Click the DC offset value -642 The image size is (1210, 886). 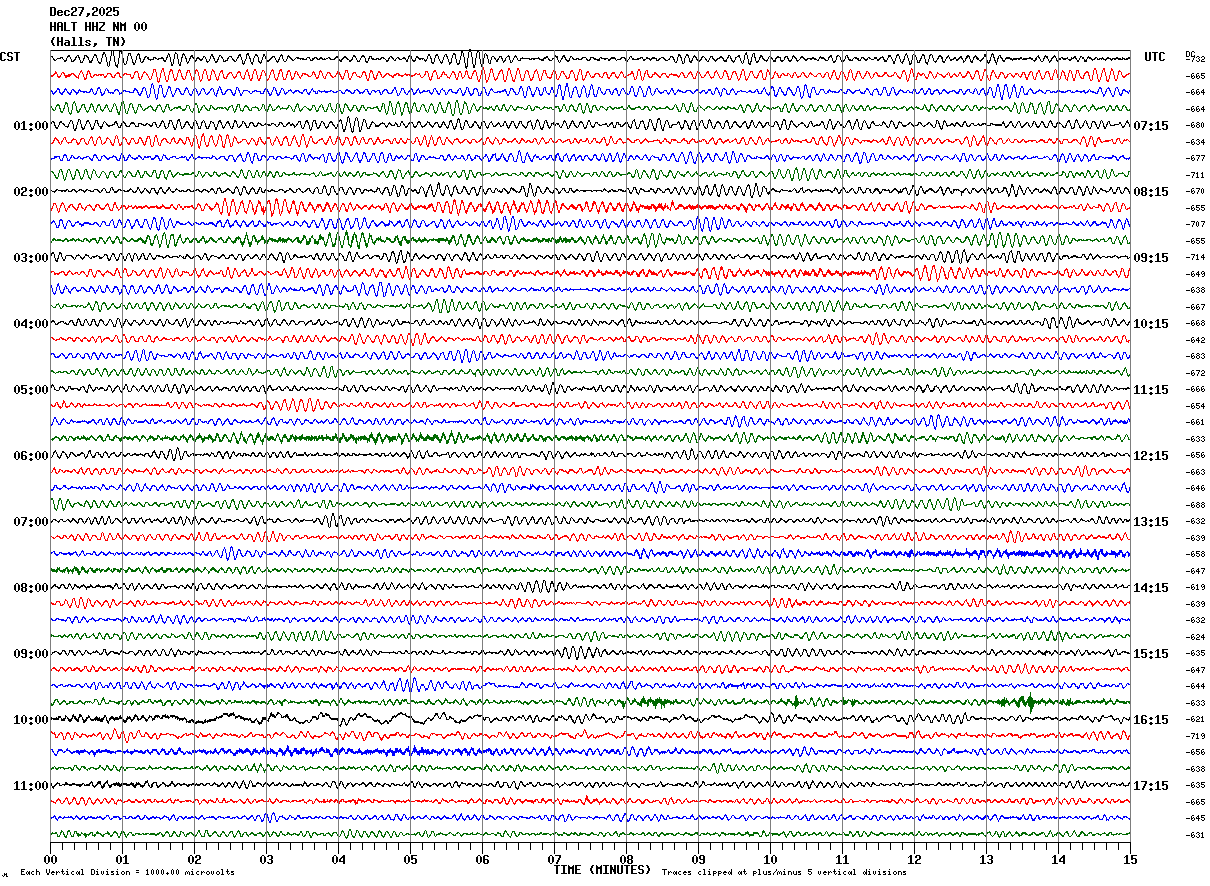click(x=1195, y=340)
